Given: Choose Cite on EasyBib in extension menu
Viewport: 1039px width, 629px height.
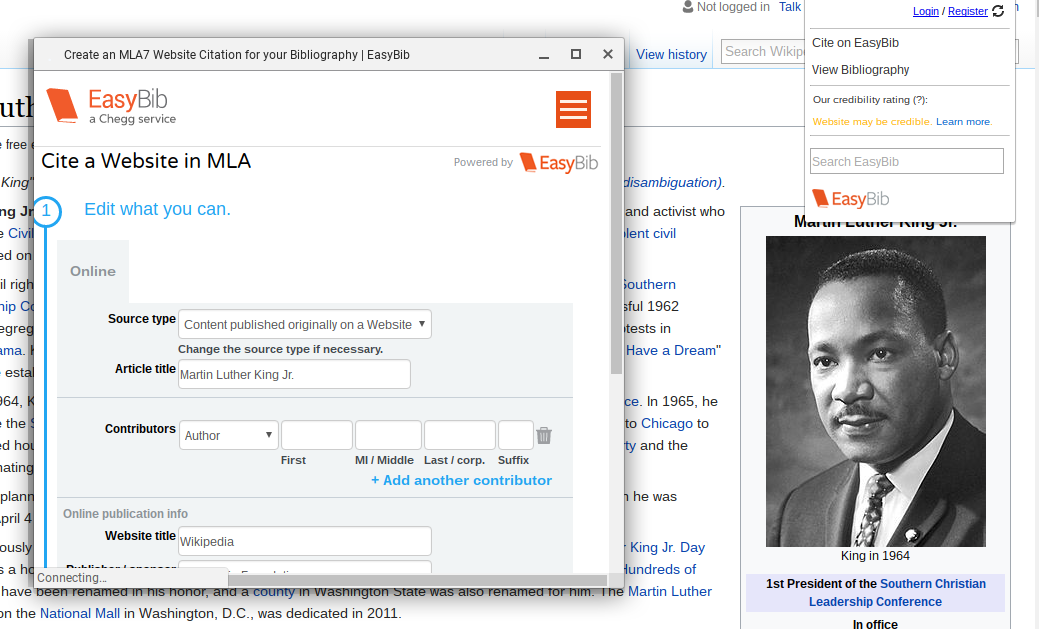Looking at the screenshot, I should pos(855,42).
